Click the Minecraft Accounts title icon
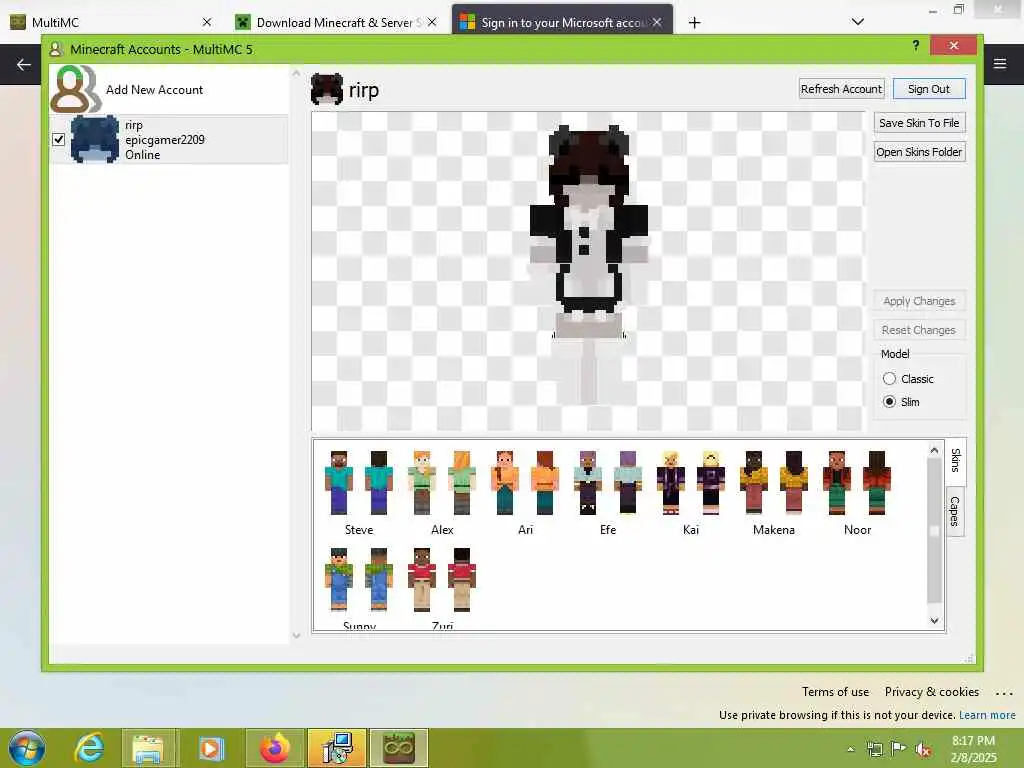 pyautogui.click(x=56, y=49)
